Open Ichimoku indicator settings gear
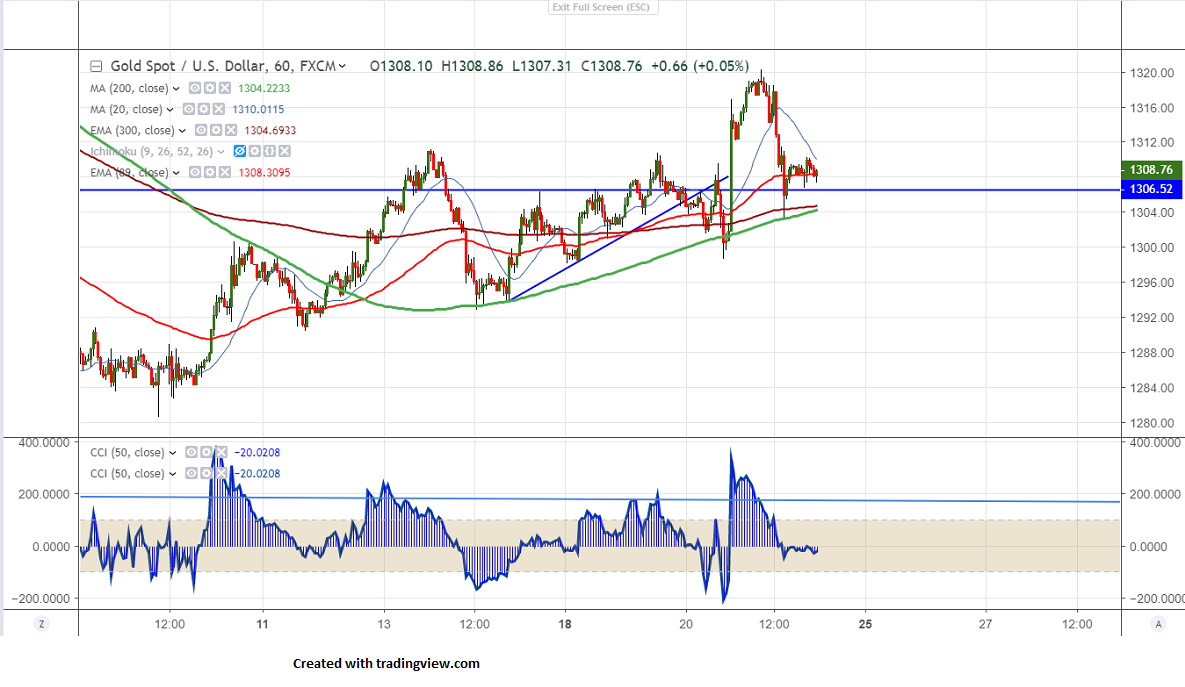Screen dimensions: 1185x687 coord(255,151)
